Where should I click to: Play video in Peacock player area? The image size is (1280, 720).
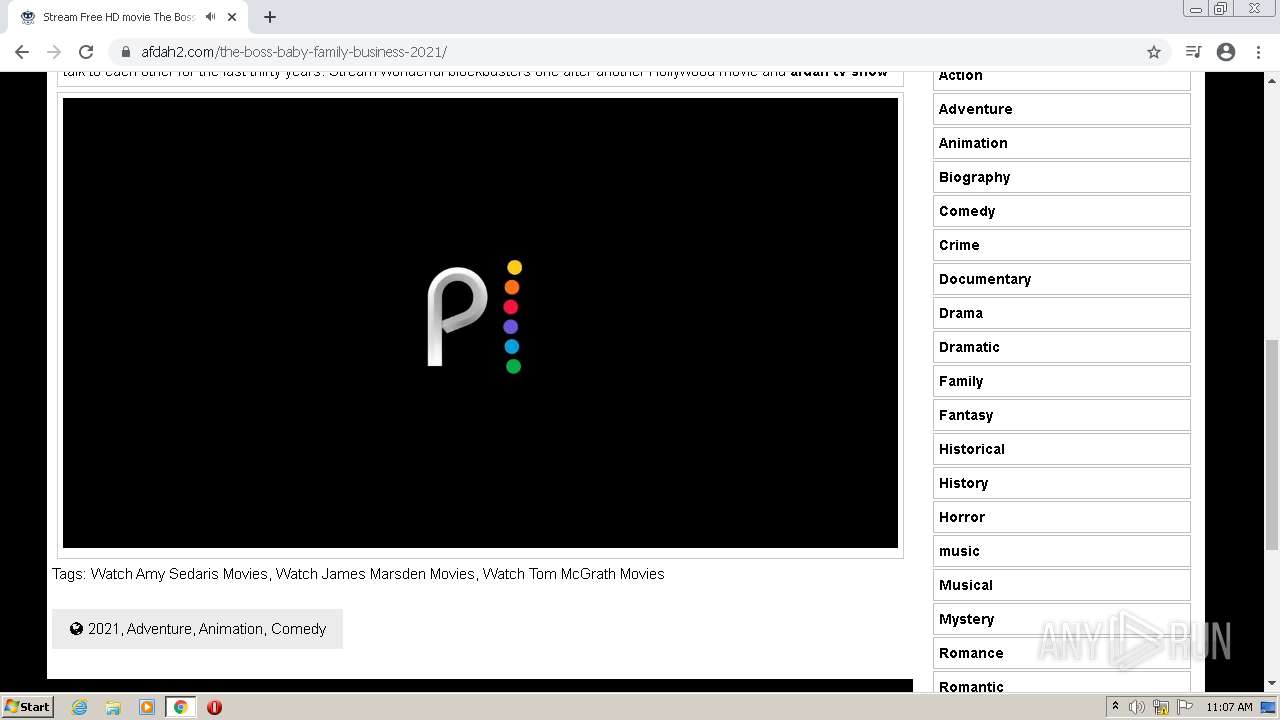point(480,322)
